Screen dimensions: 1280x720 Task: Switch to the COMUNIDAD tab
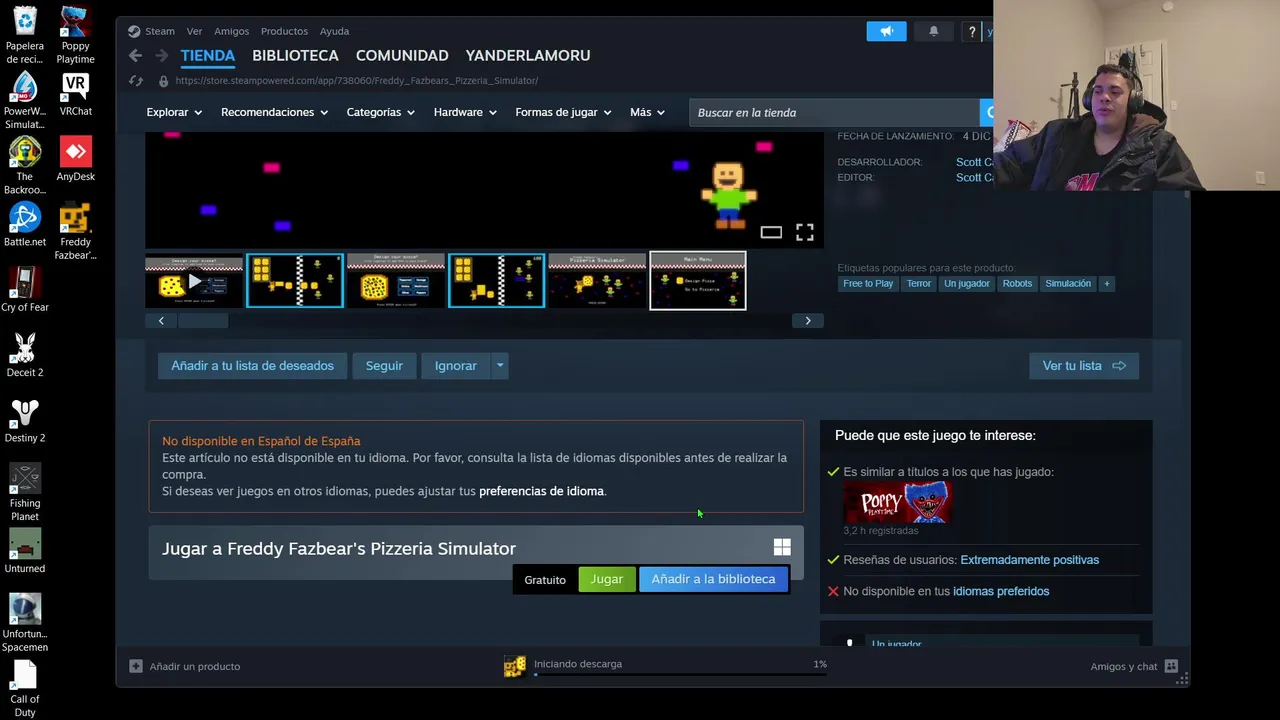(402, 56)
